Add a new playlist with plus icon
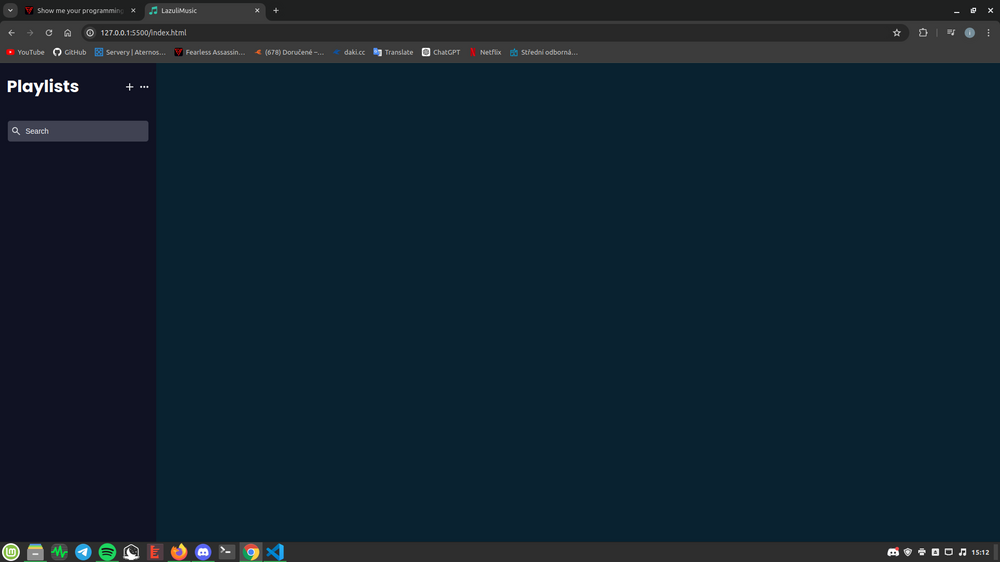1000x562 pixels. pos(129,87)
